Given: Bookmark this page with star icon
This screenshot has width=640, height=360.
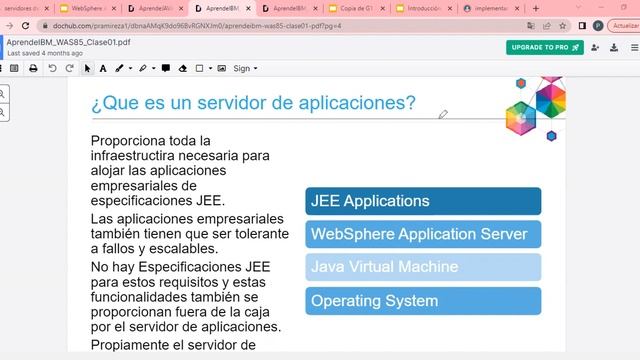Looking at the screenshot, I should click(x=563, y=26).
